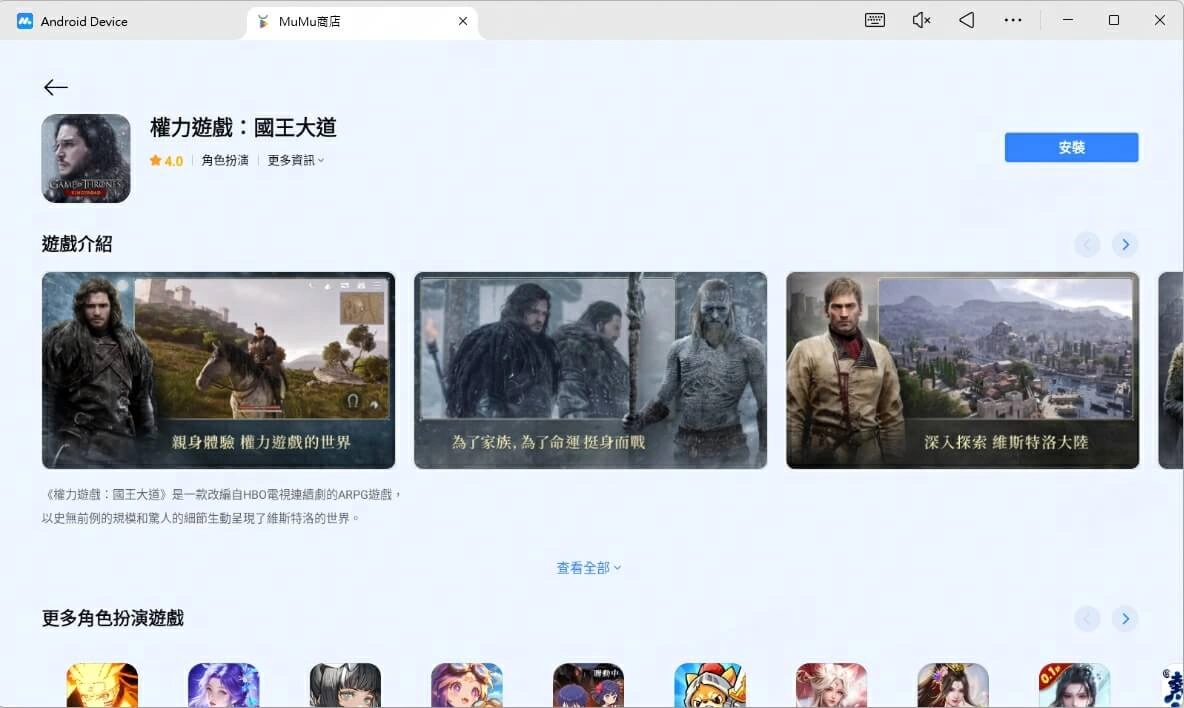Viewport: 1184px width, 708px height.
Task: Click the 更多角色扮演遊戲 heading
Action: click(113, 618)
